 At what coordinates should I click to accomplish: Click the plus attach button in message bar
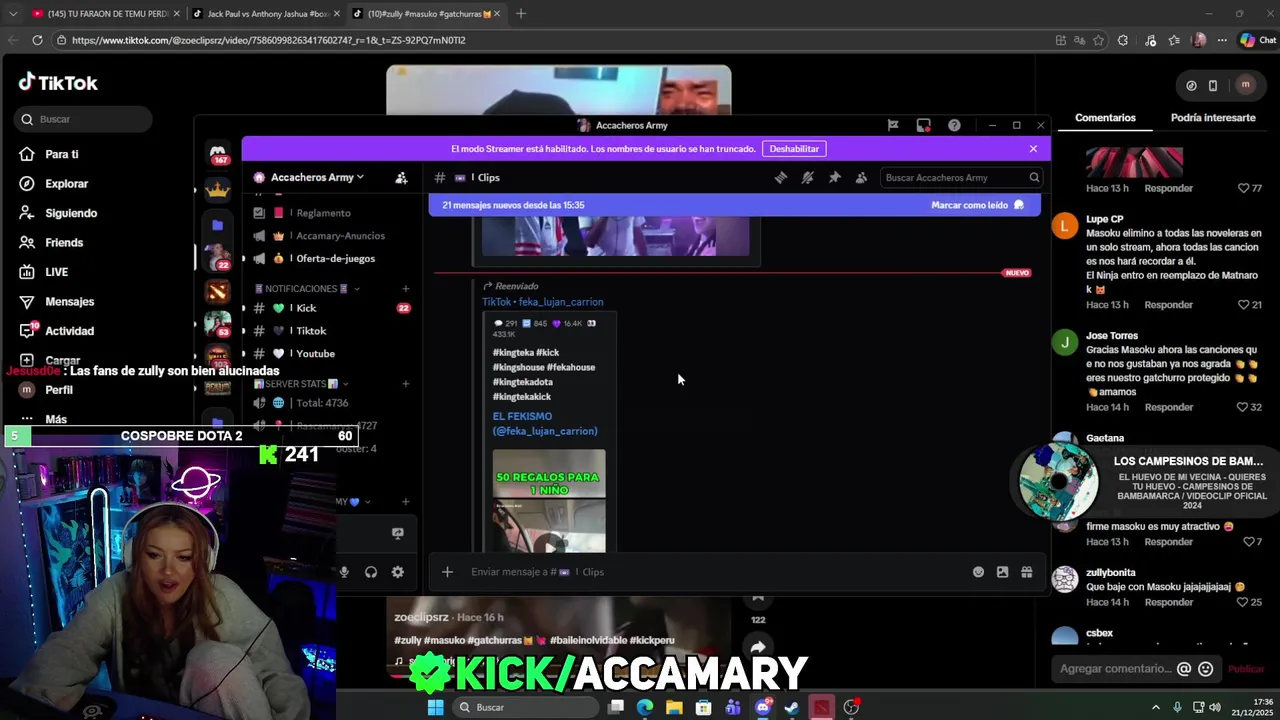click(447, 572)
